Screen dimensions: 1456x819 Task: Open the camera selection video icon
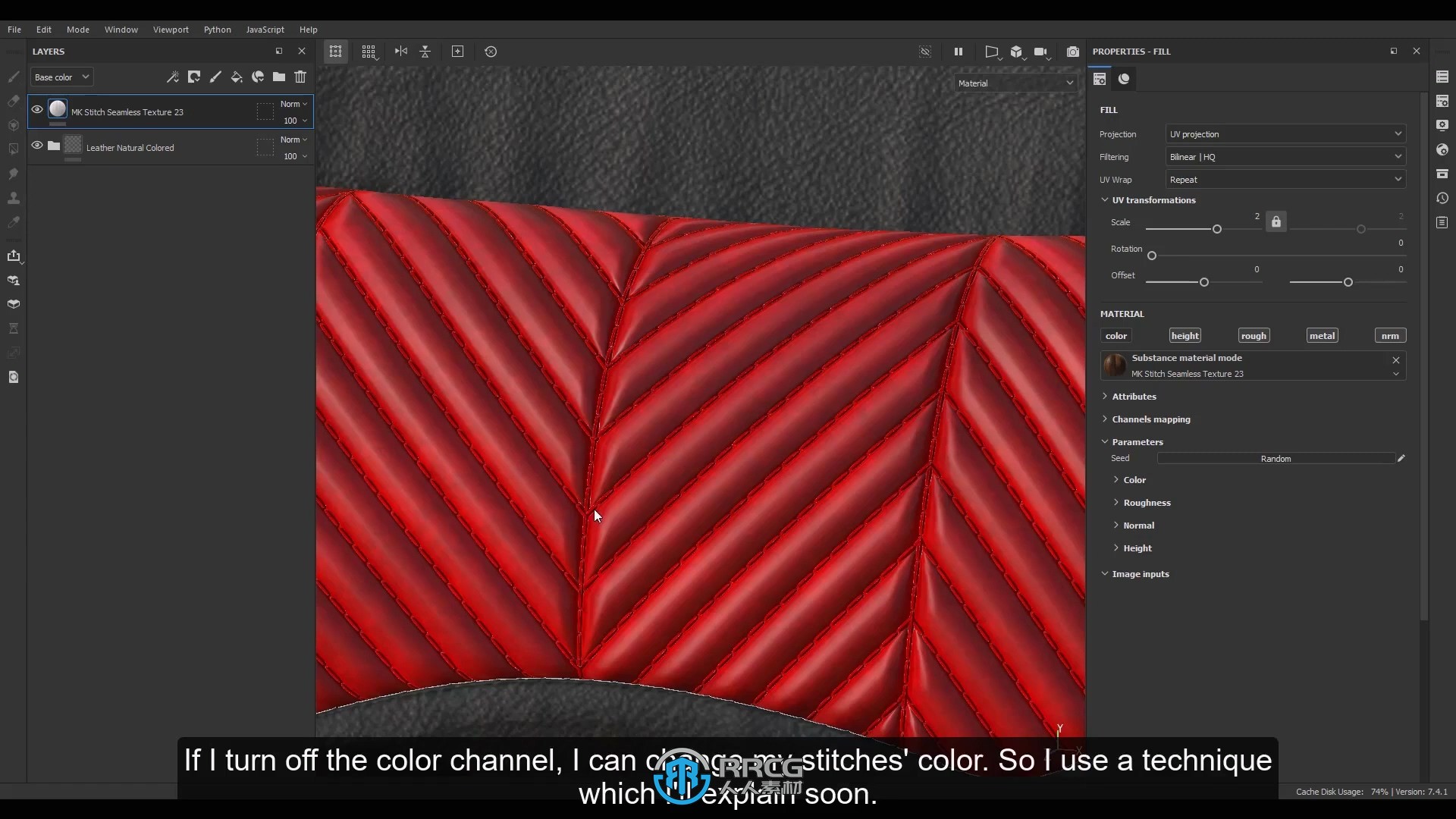(x=1041, y=52)
